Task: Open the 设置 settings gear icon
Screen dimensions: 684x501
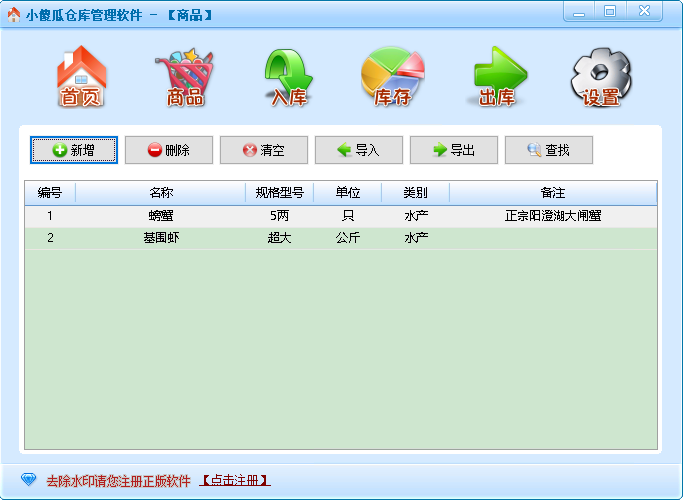Action: tap(601, 77)
